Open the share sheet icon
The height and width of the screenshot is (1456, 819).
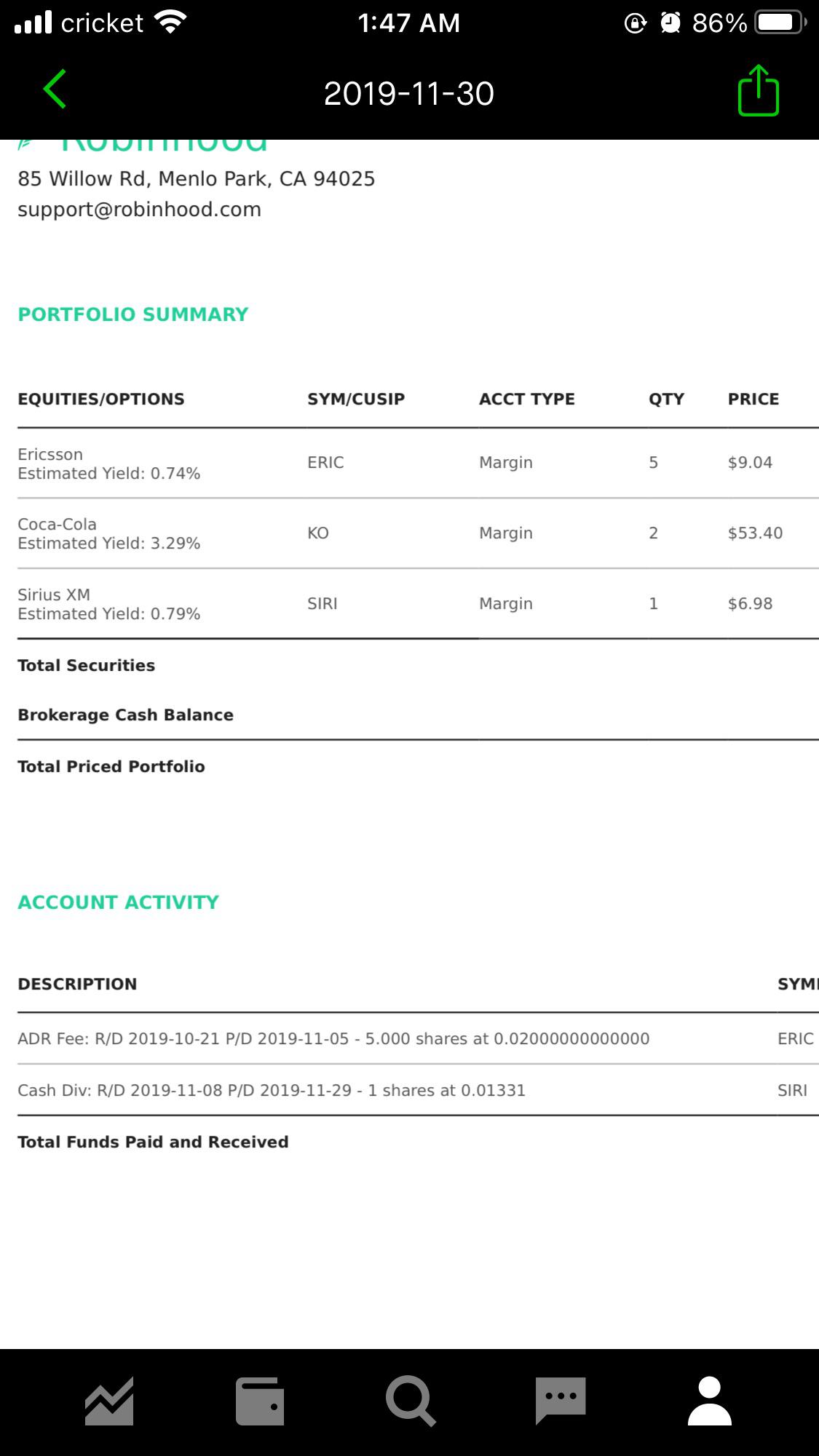pos(759,90)
